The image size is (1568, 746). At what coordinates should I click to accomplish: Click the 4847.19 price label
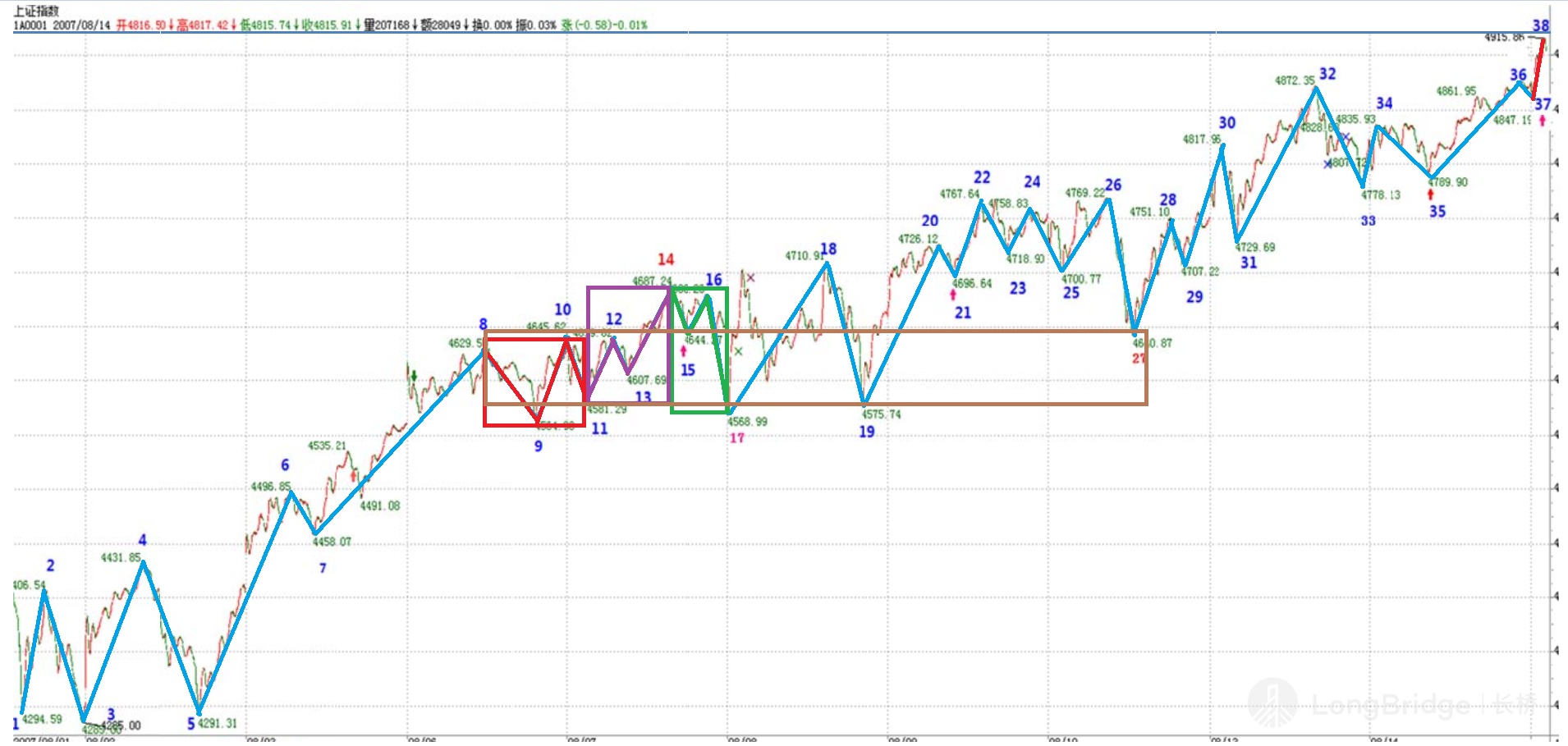pyautogui.click(x=1512, y=120)
